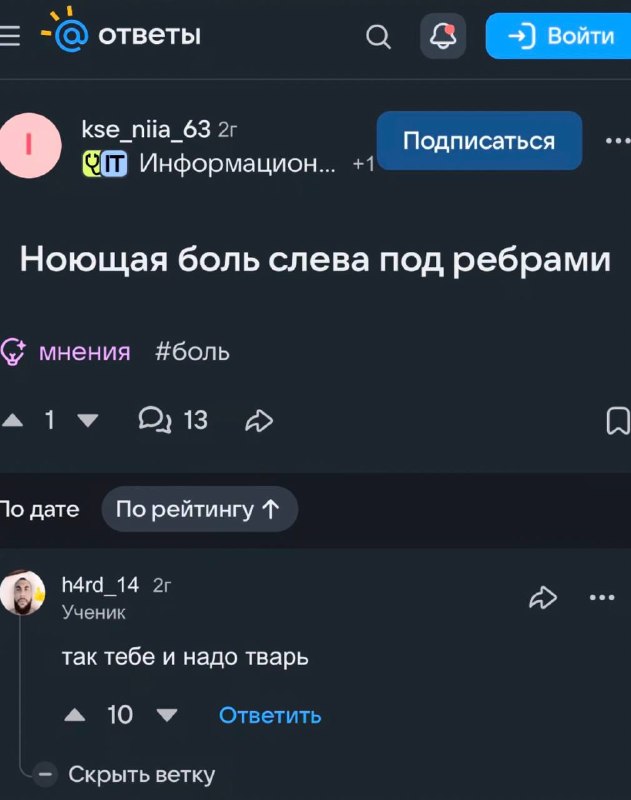Open the notifications bell
Screen dimensions: 631x800
(443, 36)
